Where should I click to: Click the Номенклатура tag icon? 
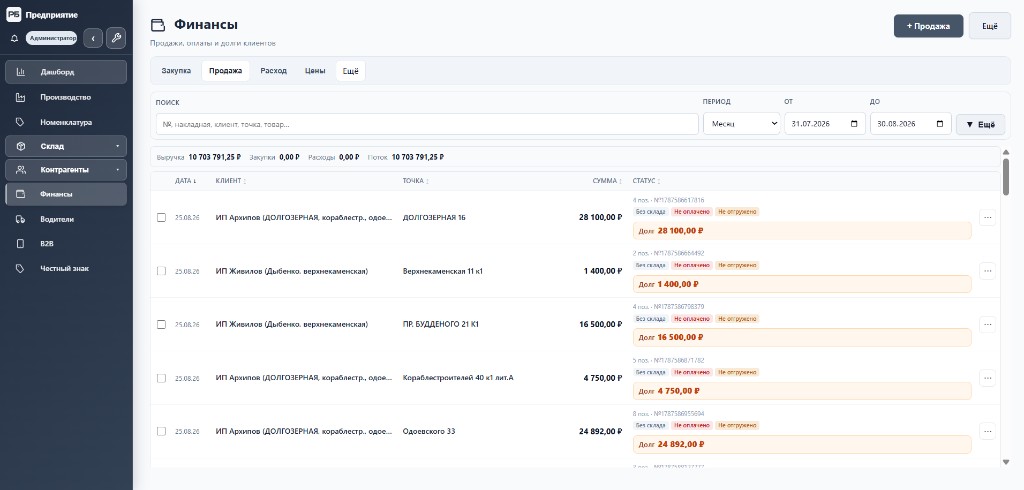21,122
